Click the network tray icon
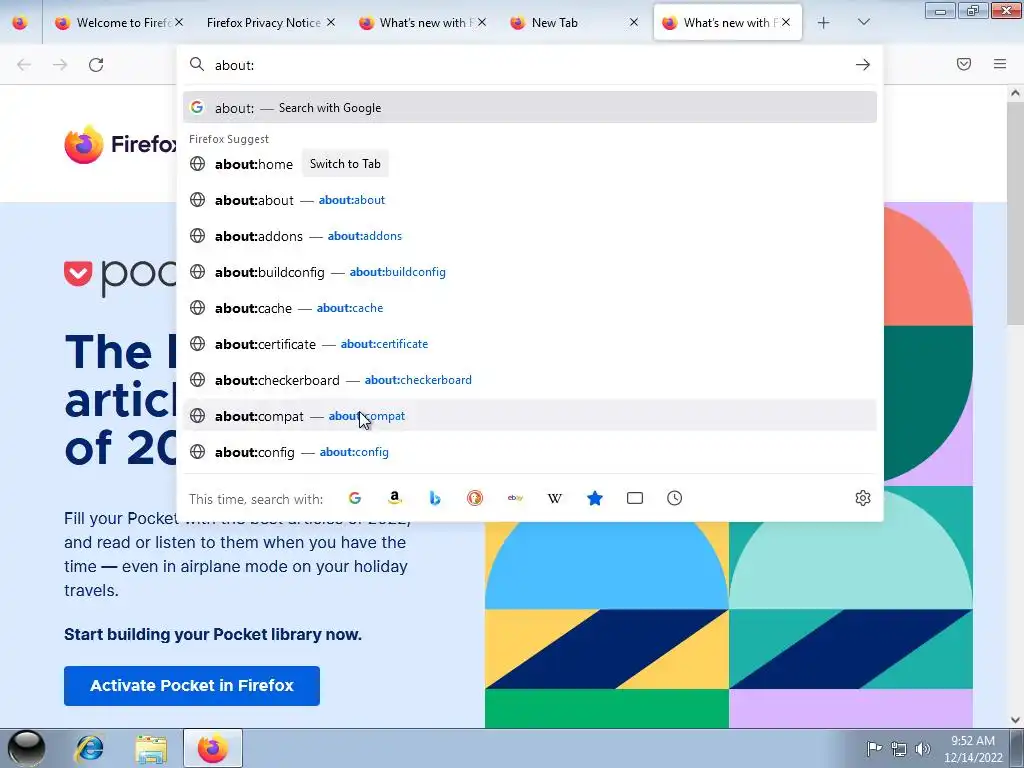 899,749
